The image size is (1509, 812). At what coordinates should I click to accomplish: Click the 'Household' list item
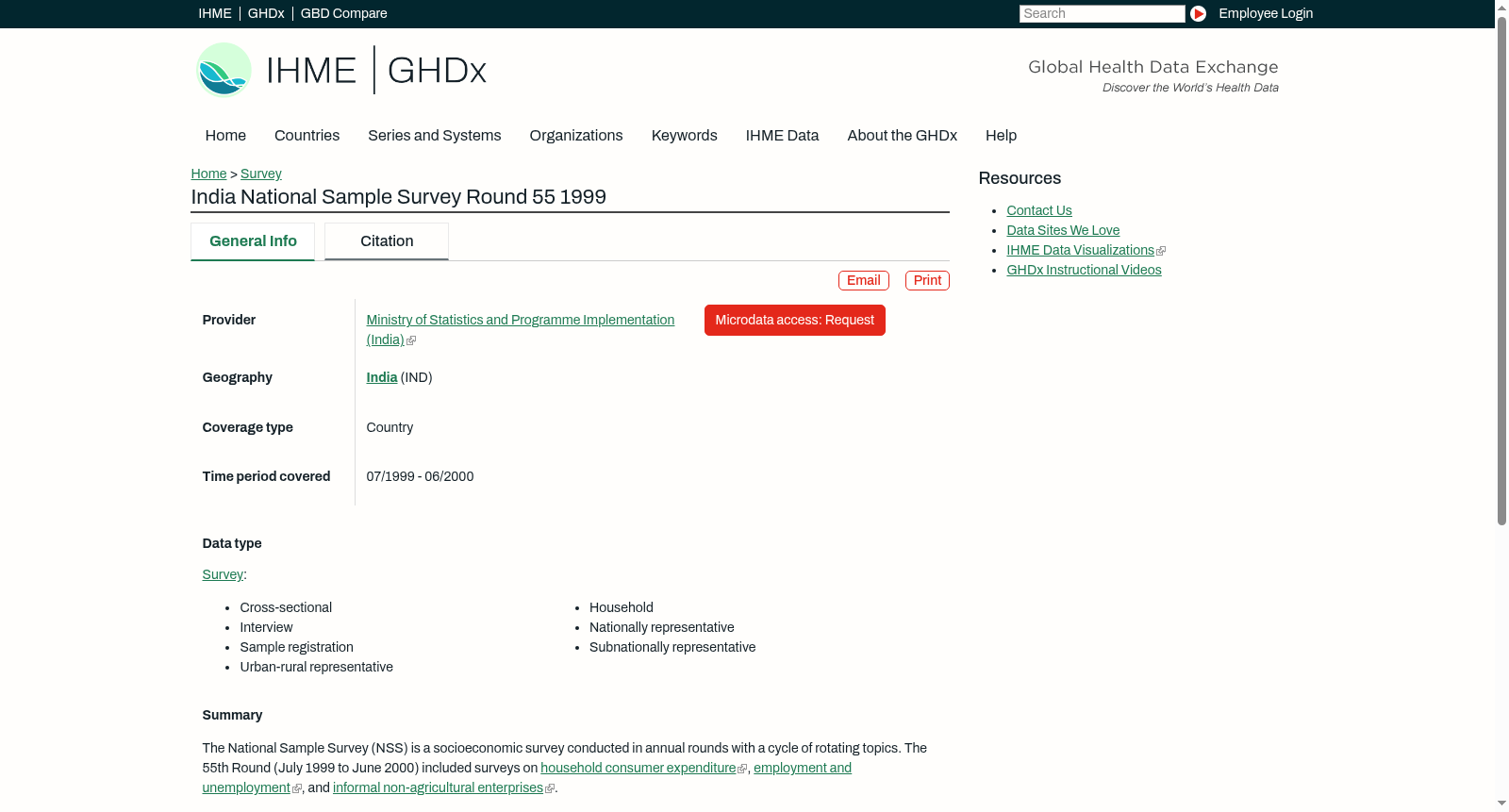621,607
